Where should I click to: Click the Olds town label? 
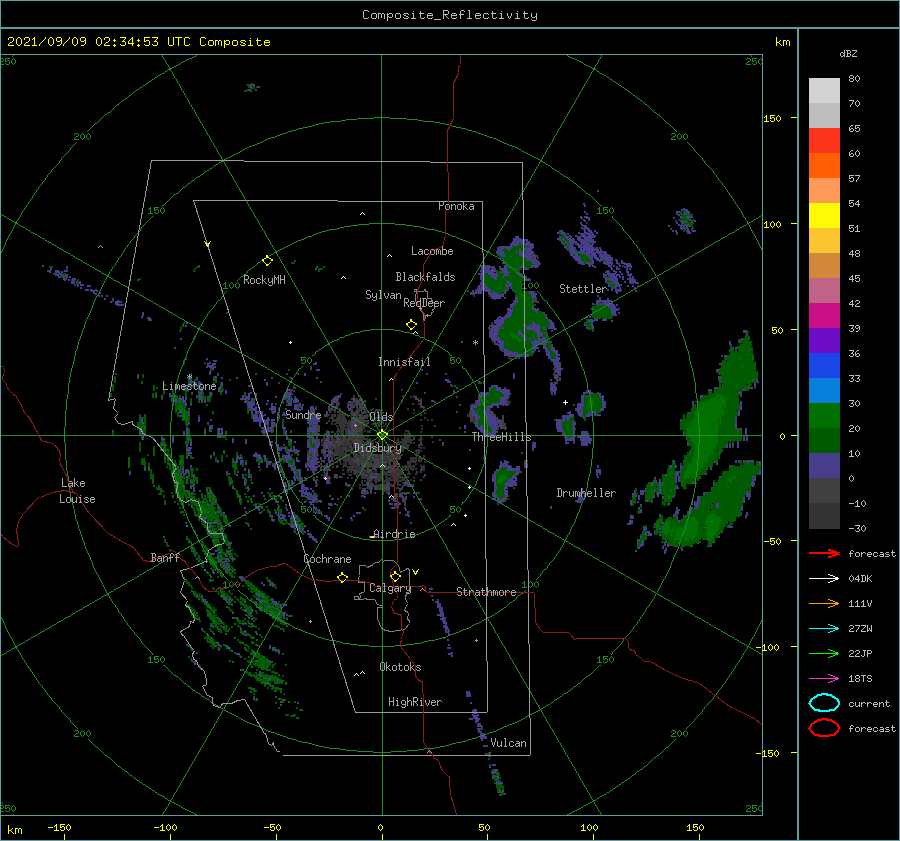click(381, 417)
